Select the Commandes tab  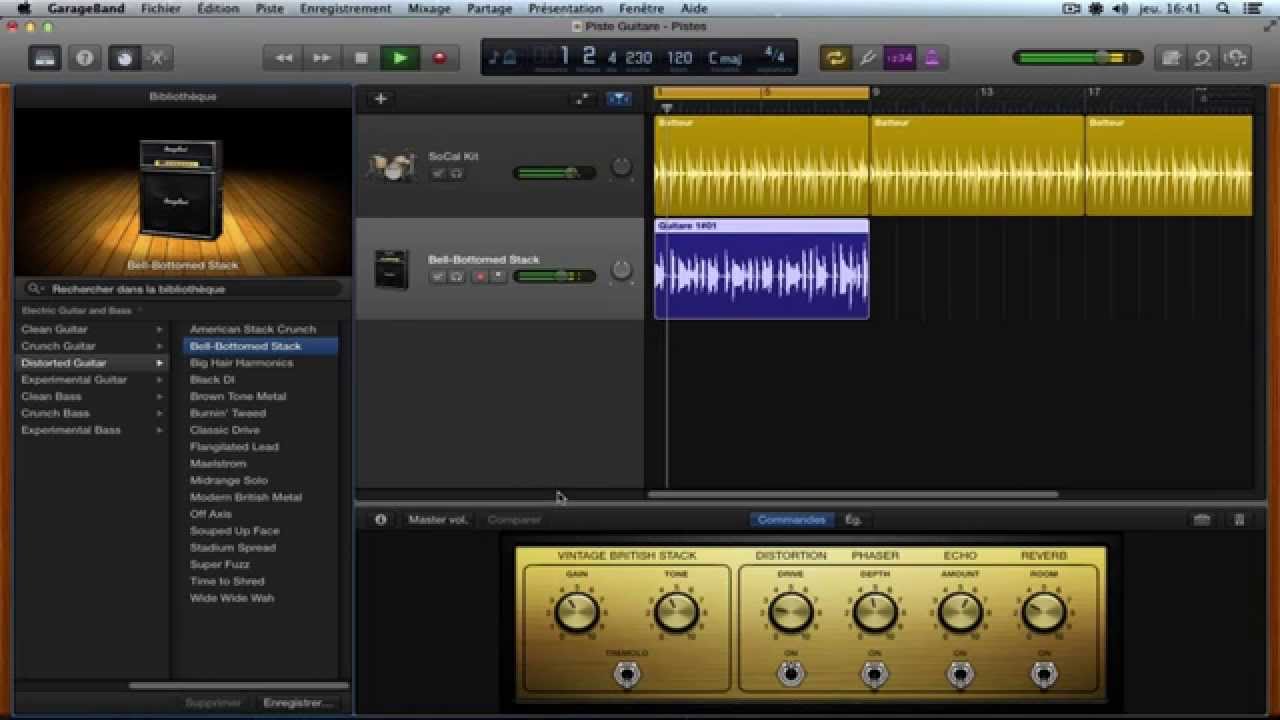(x=791, y=520)
